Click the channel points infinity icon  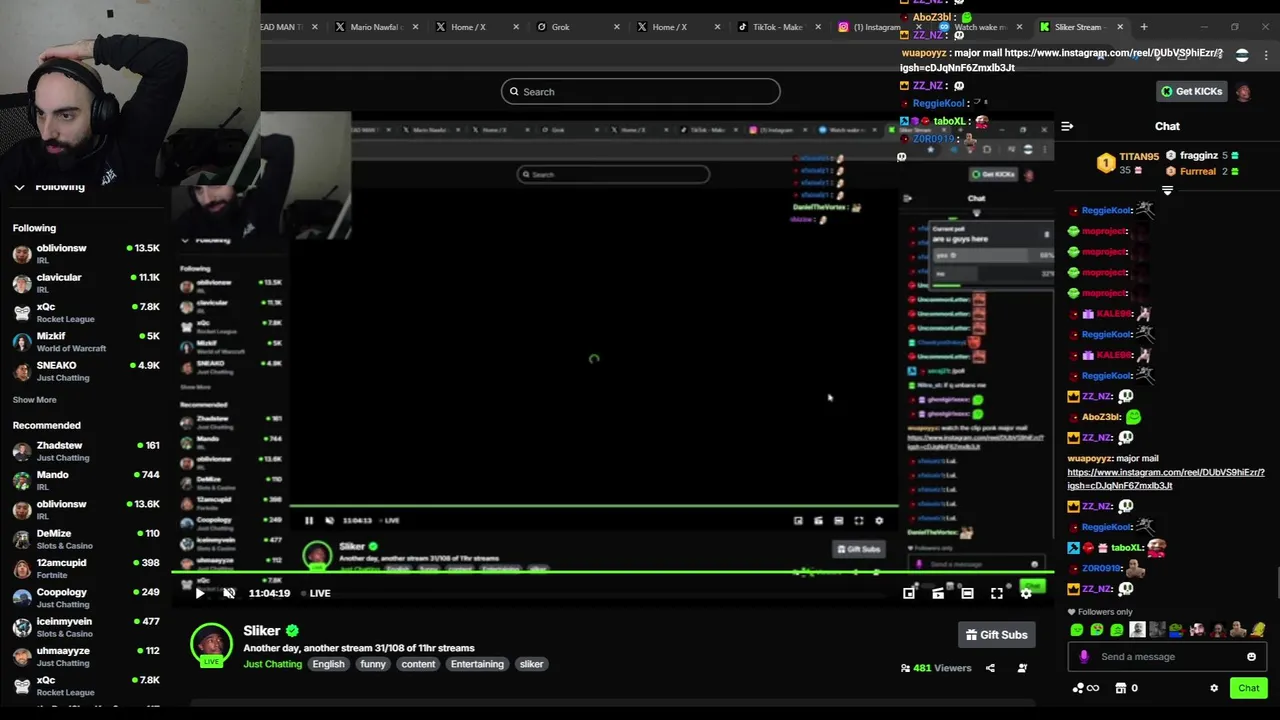1085,688
